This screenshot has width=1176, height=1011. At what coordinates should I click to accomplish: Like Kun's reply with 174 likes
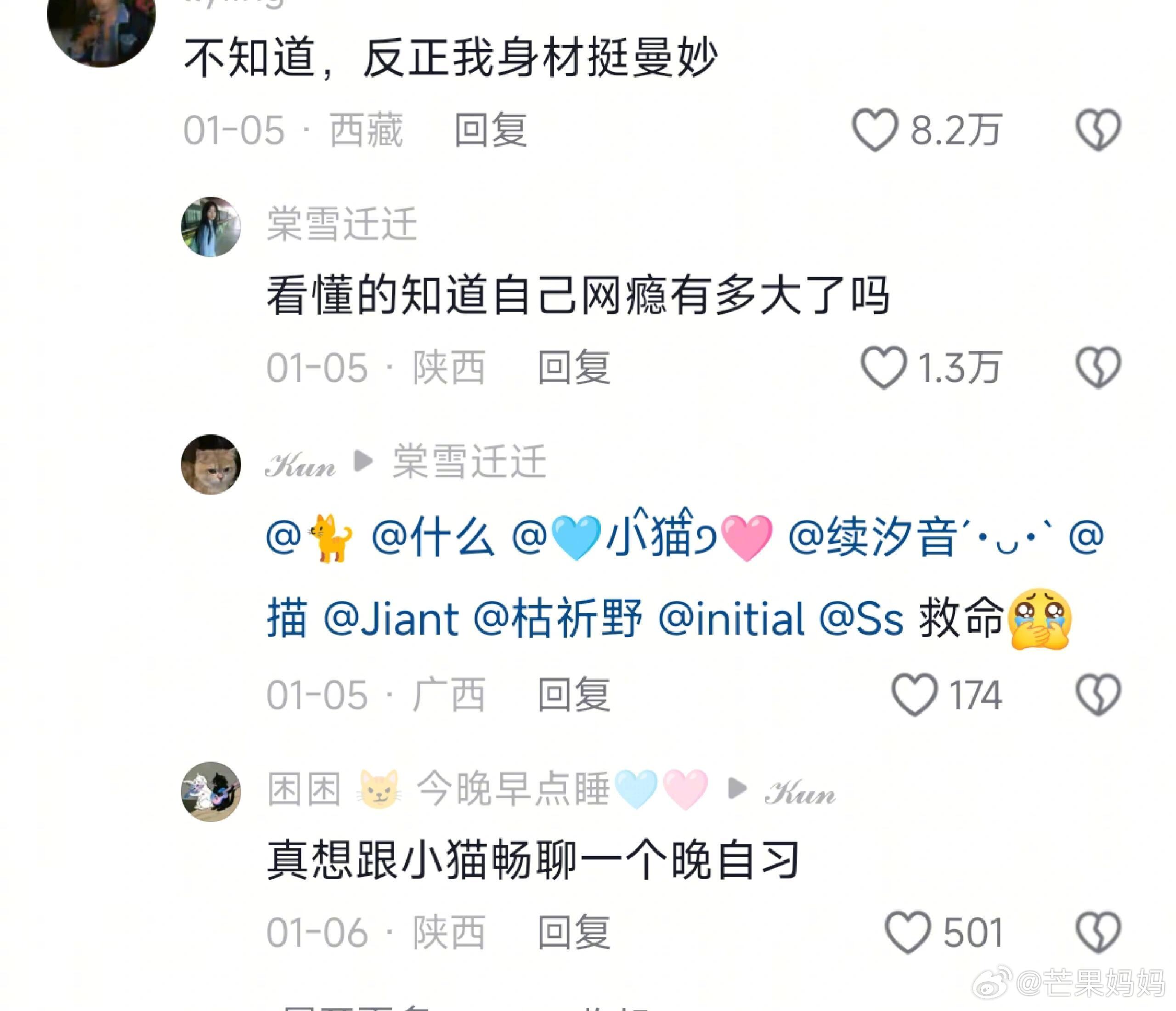[x=914, y=695]
